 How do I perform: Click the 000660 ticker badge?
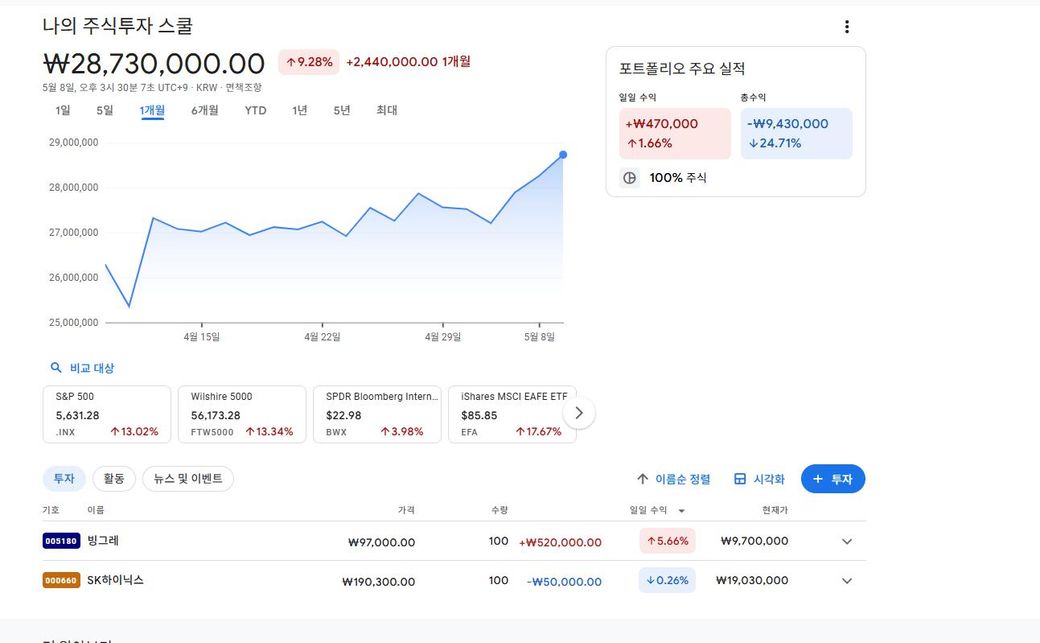coord(61,580)
